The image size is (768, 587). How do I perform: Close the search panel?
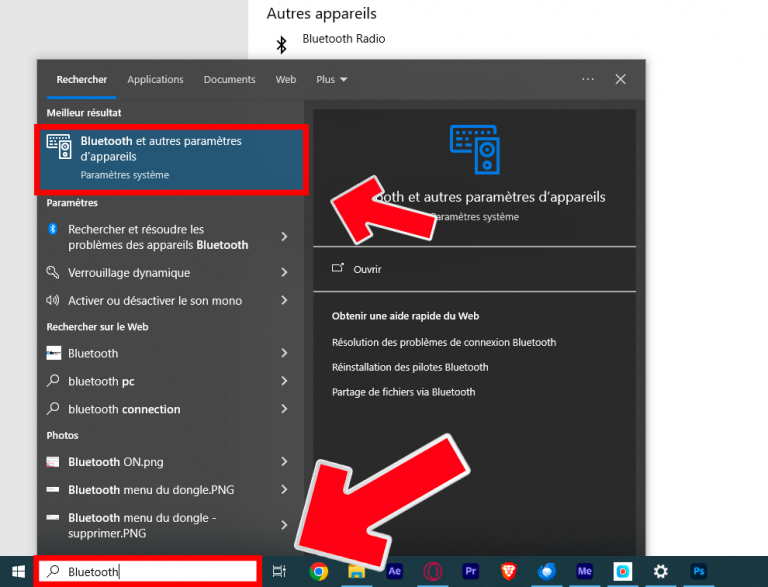(621, 79)
